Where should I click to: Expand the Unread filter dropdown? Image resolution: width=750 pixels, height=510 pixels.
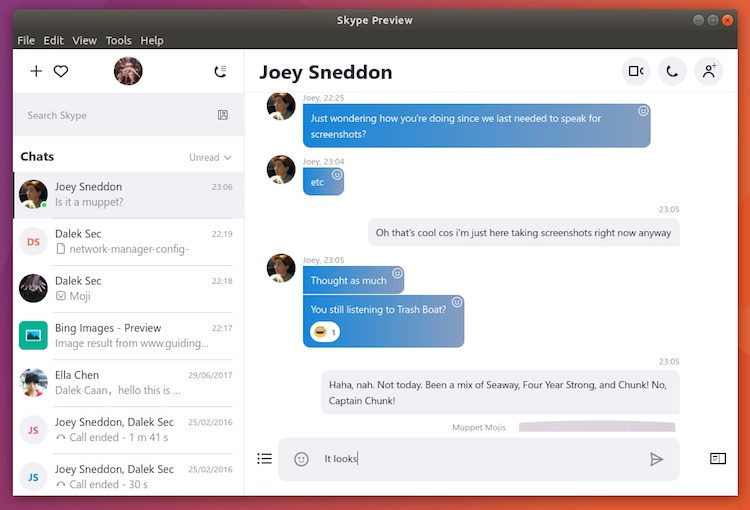tap(211, 157)
